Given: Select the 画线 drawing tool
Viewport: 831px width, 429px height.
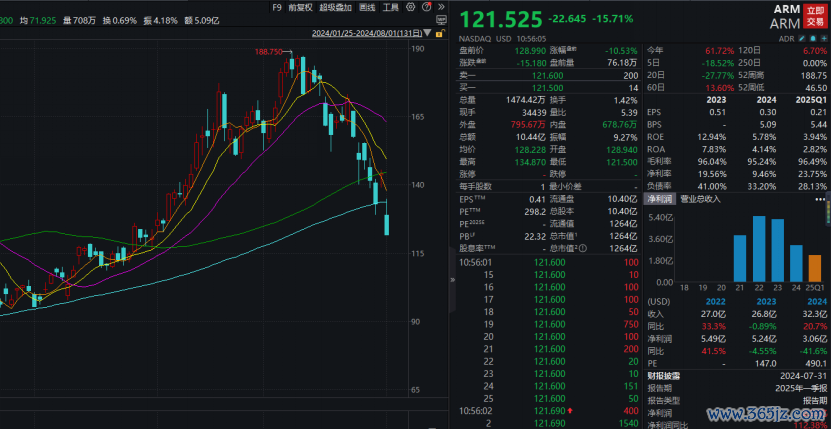Looking at the screenshot, I should click(367, 7).
